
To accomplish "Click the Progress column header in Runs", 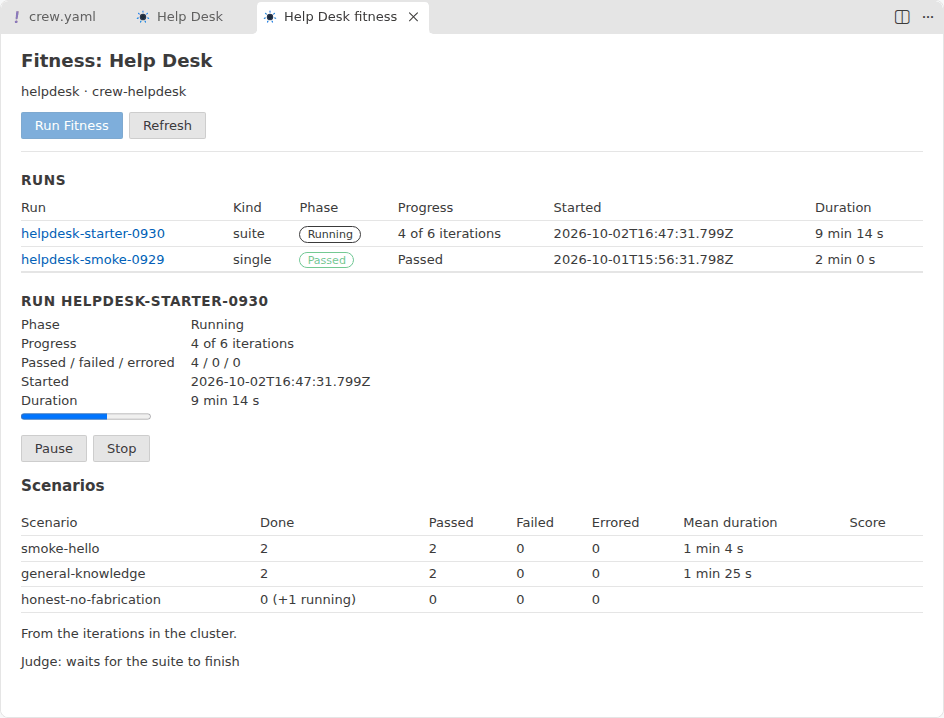I will pos(425,208).
